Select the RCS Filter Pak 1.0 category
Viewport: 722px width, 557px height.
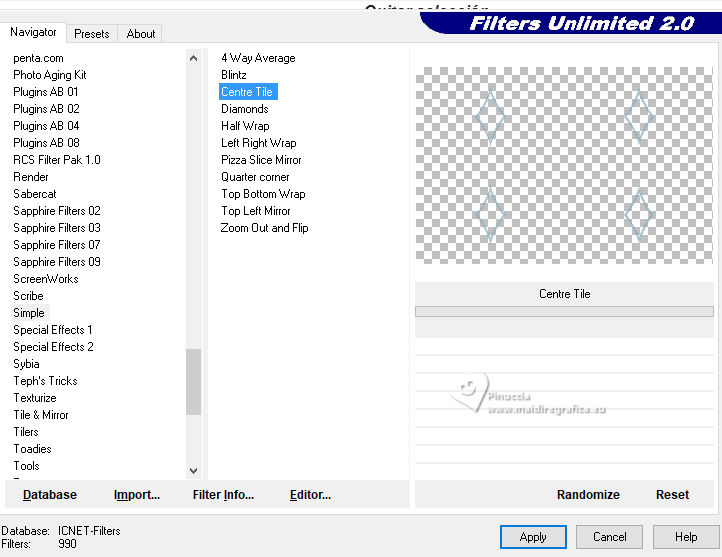coord(57,160)
